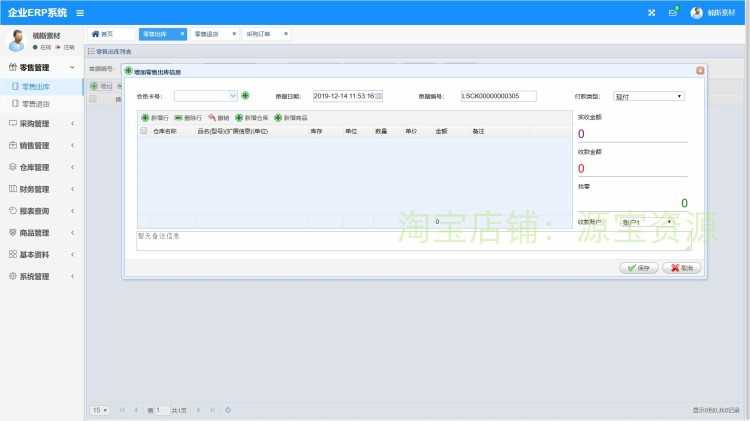The image size is (750, 421).
Task: Click the undo button with red pencil icon
Action: coord(219,118)
